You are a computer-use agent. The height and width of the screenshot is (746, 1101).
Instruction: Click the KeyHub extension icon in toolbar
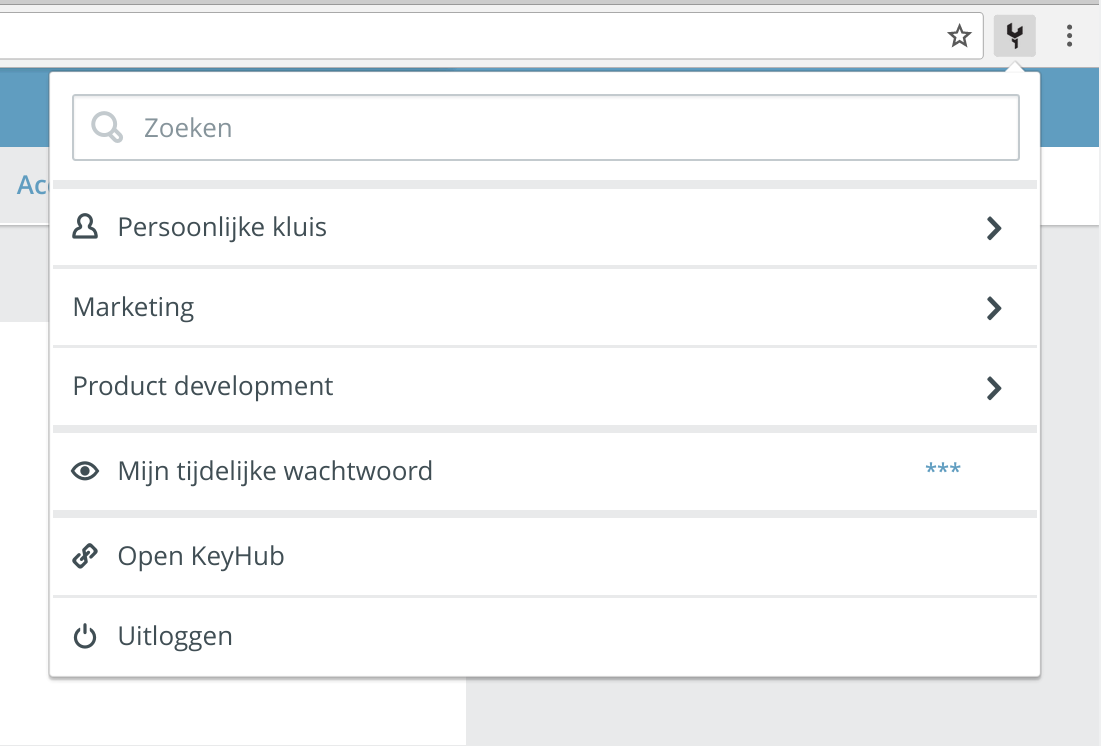[1015, 35]
